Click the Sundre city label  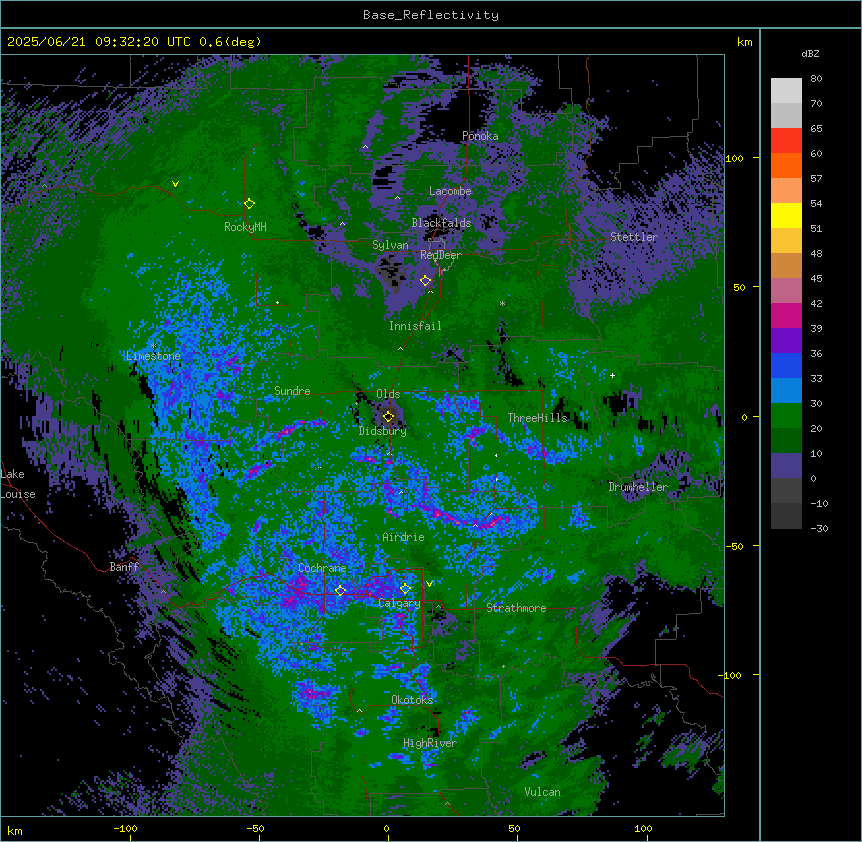(x=292, y=391)
